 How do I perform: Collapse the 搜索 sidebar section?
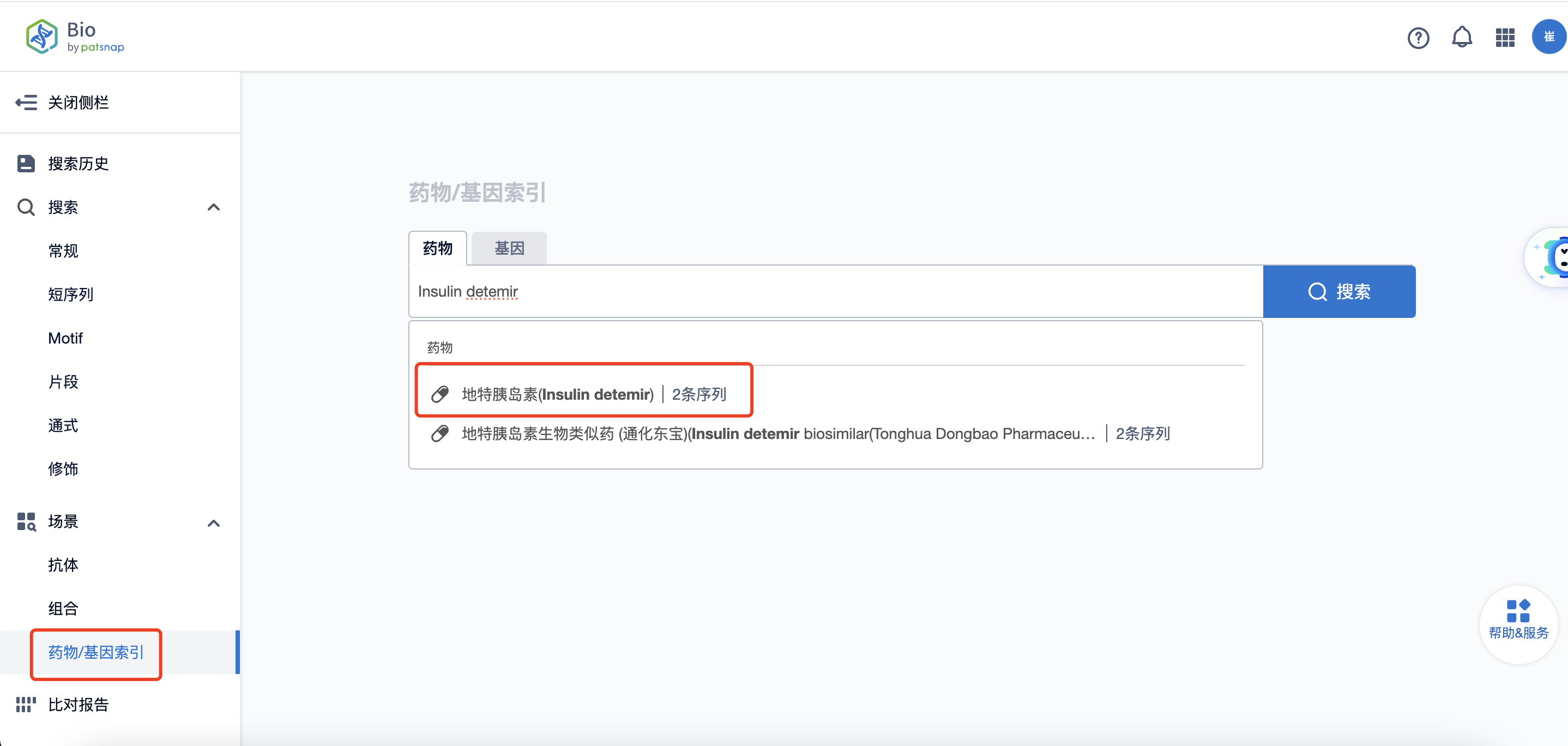tap(213, 207)
